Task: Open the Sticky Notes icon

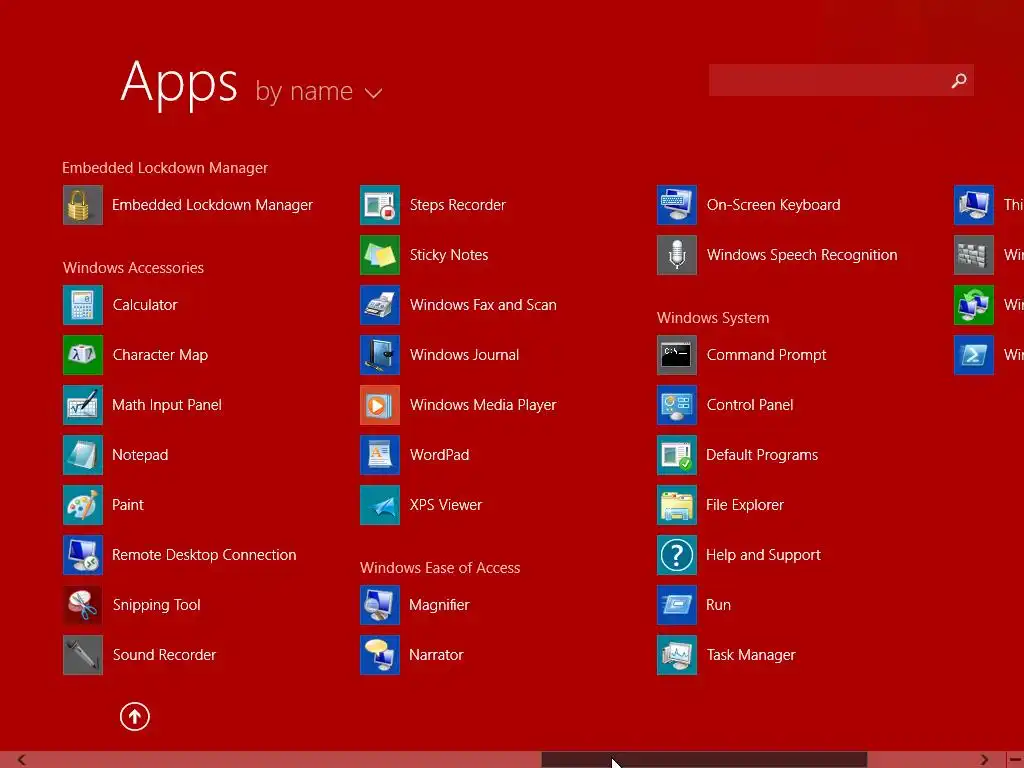Action: pyautogui.click(x=380, y=255)
